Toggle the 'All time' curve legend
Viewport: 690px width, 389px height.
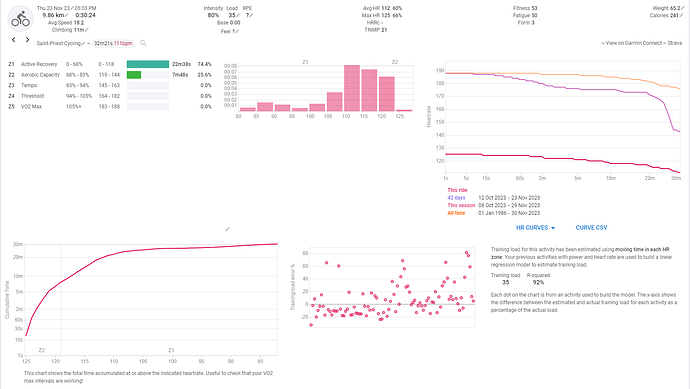456,213
